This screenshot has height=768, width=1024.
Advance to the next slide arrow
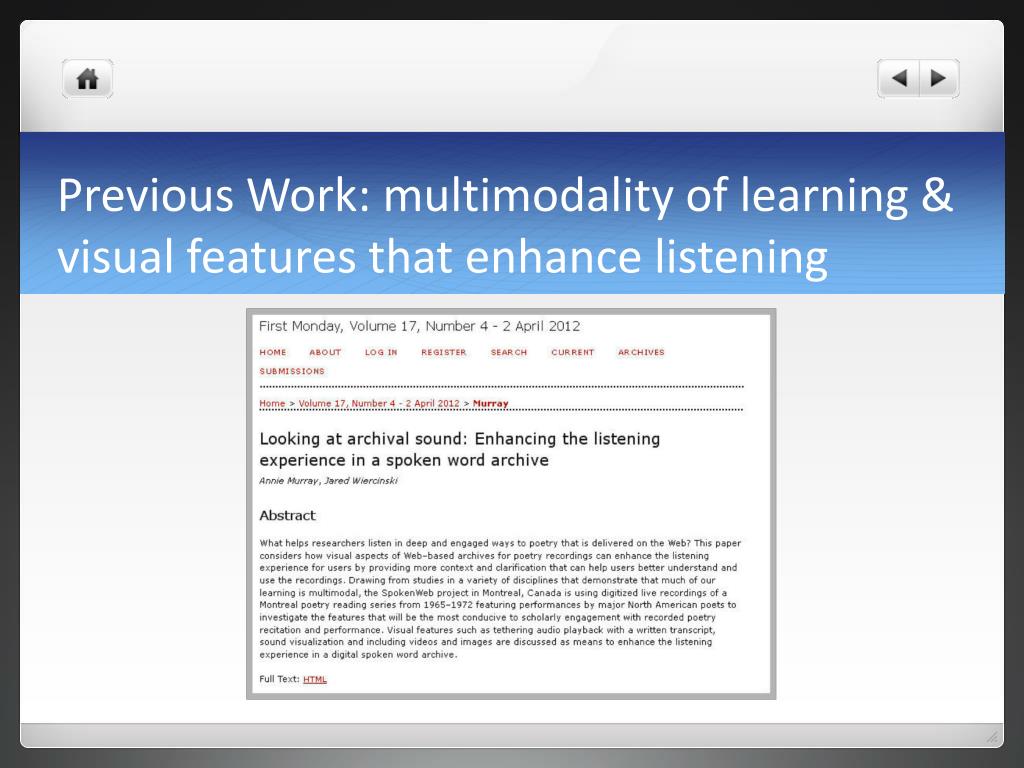939,79
